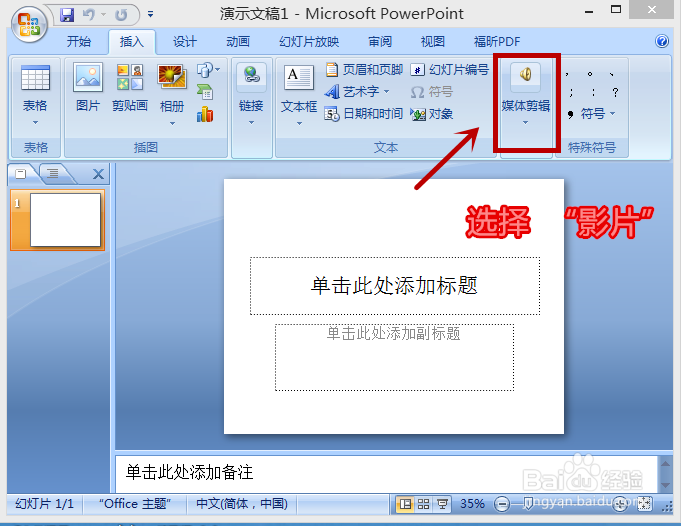The width and height of the screenshot is (681, 526).
Task: Expand the 相册 dropdown arrow
Action: (172, 124)
